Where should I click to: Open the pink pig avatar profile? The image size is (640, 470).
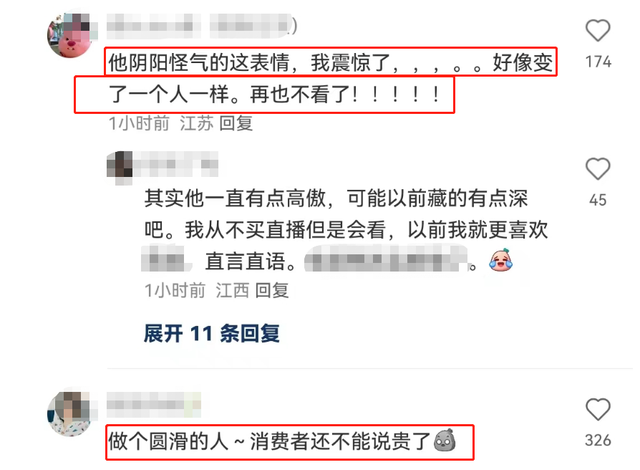[x=72, y=35]
